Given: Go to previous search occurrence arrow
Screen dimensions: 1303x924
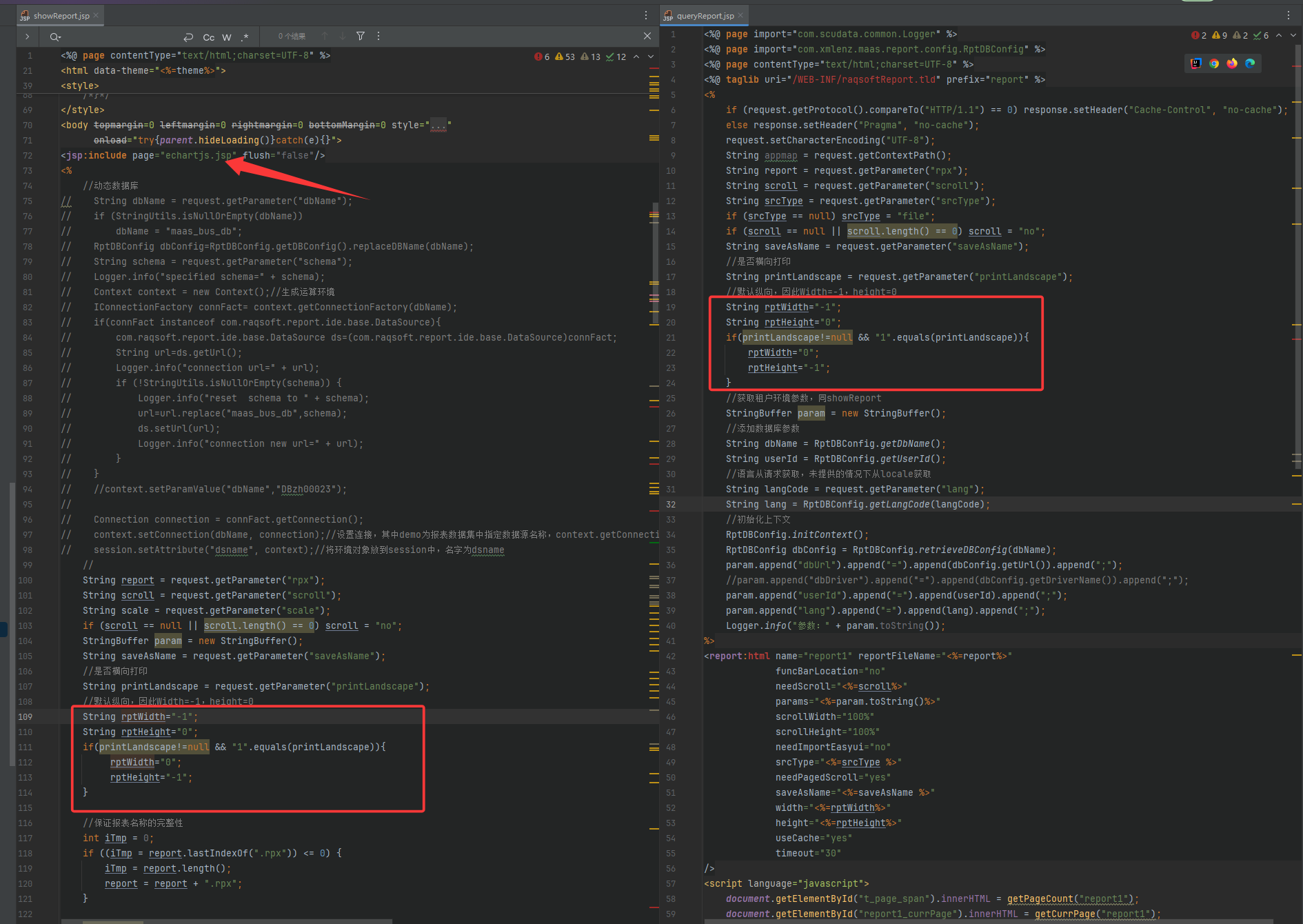Looking at the screenshot, I should (x=324, y=36).
